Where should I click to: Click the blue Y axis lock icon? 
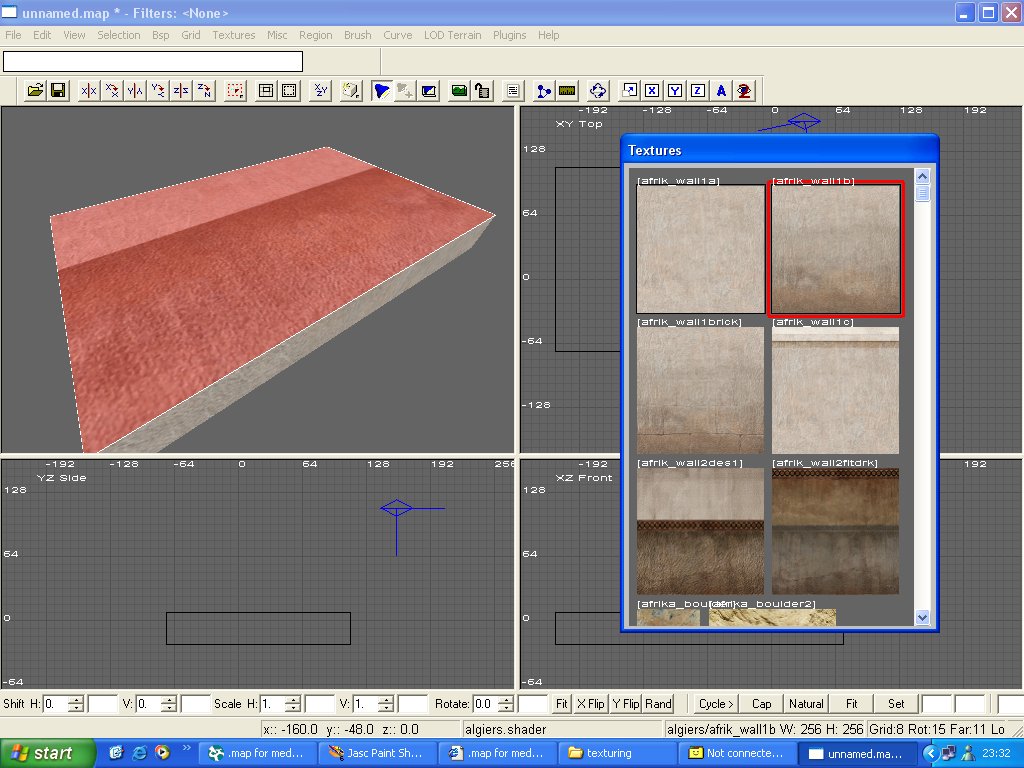pos(675,91)
